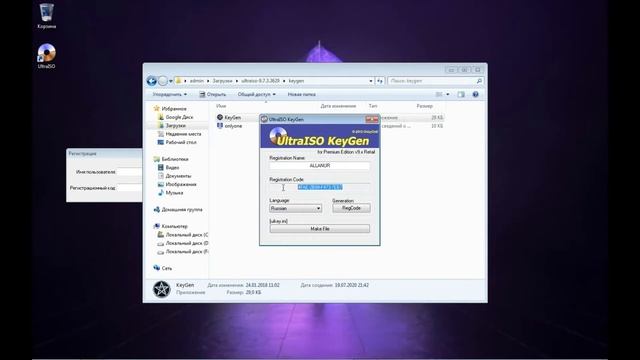Open Google Диск in the sidebar
Image resolution: width=640 pixels, height=360 pixels.
click(x=179, y=117)
